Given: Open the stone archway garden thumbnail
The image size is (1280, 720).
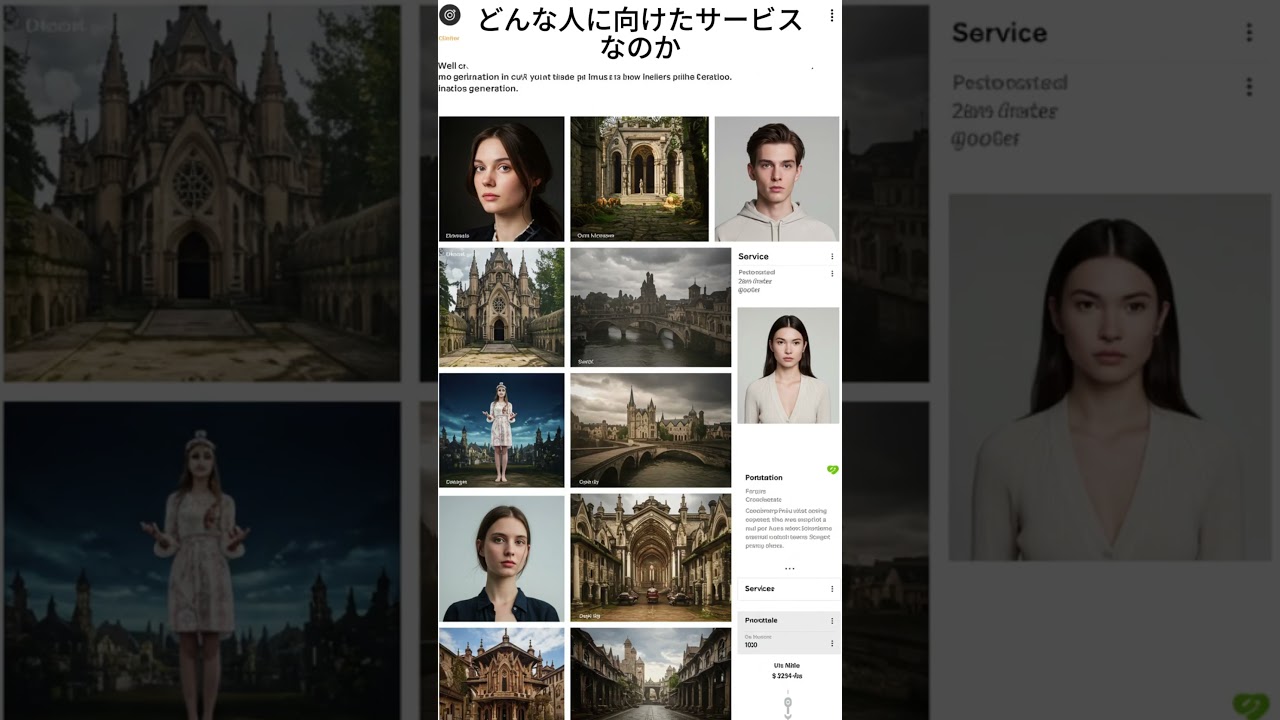Looking at the screenshot, I should click(639, 178).
